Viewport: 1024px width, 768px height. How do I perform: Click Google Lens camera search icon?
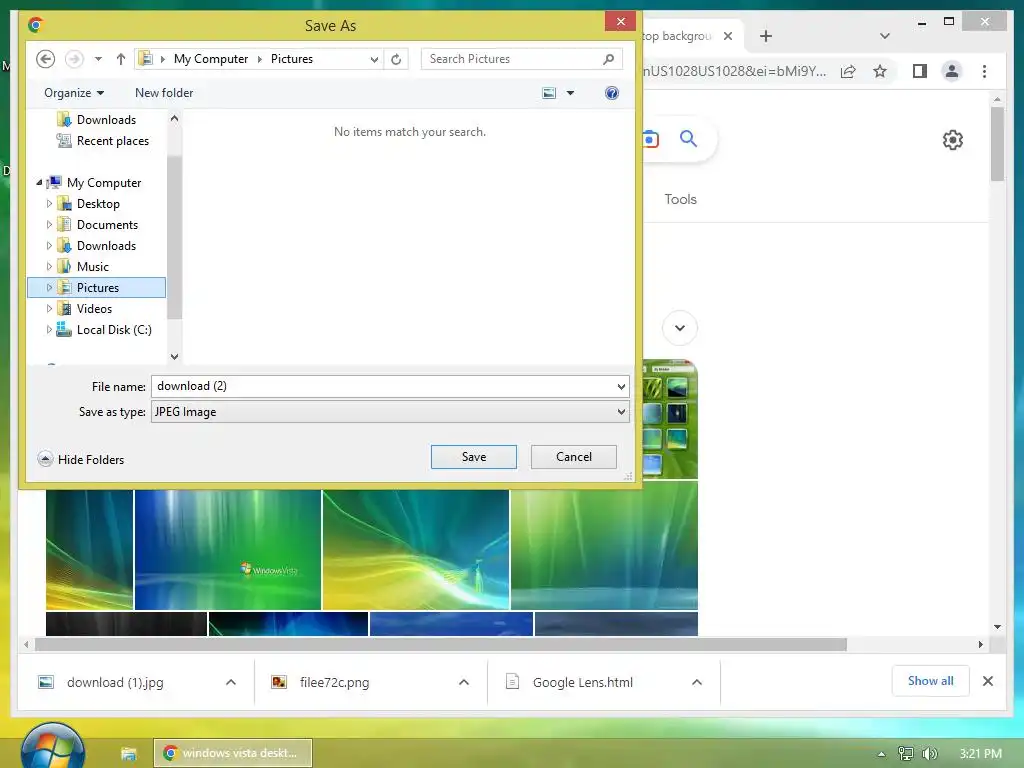(x=651, y=139)
